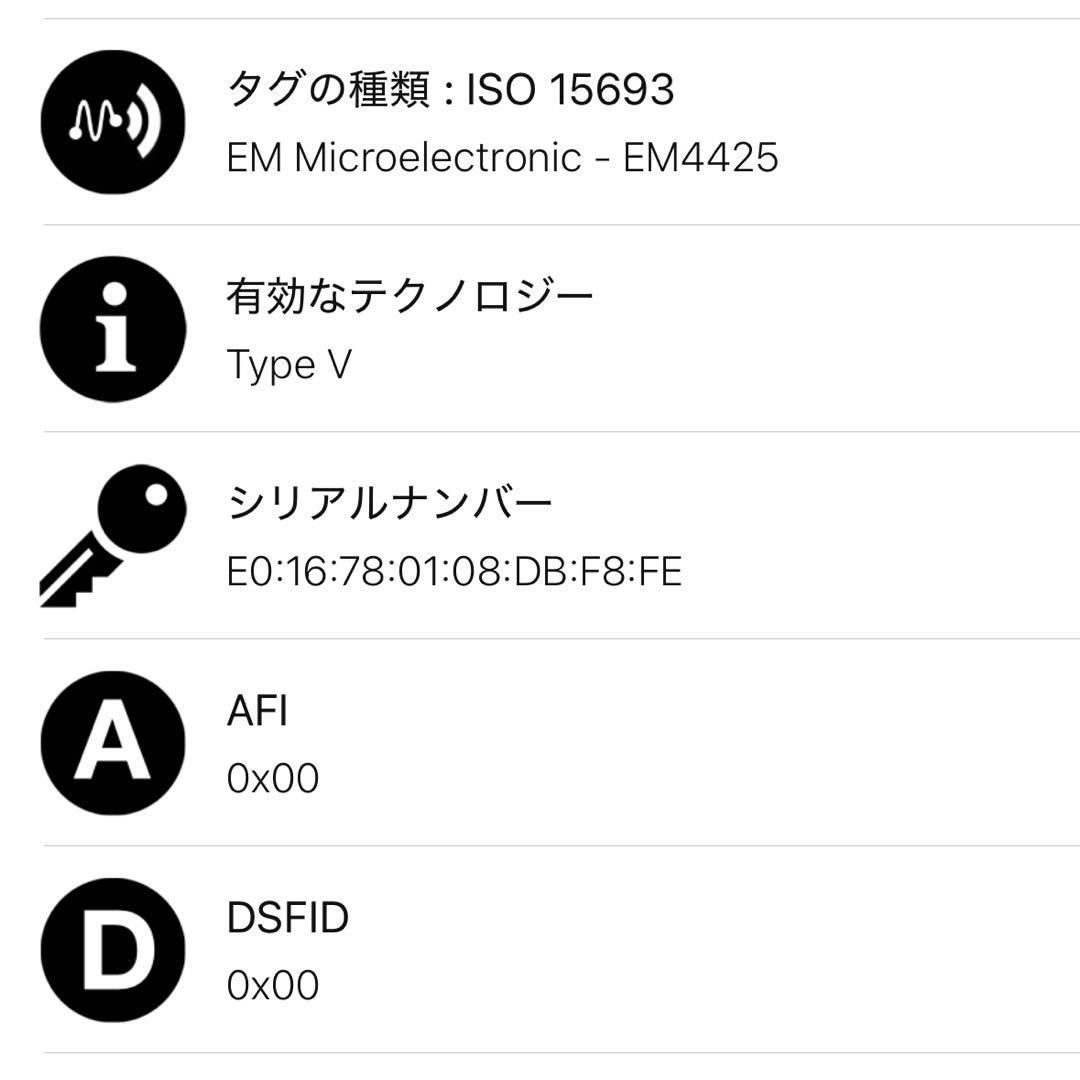Image resolution: width=1080 pixels, height=1080 pixels.
Task: Tap the ISO 15693 standard text
Action: pos(570,91)
